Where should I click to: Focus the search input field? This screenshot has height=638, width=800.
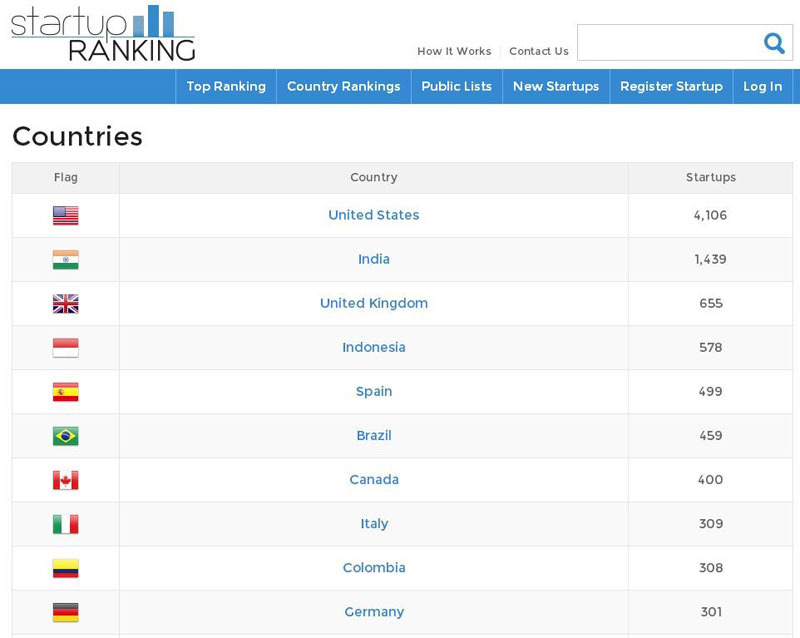point(669,42)
